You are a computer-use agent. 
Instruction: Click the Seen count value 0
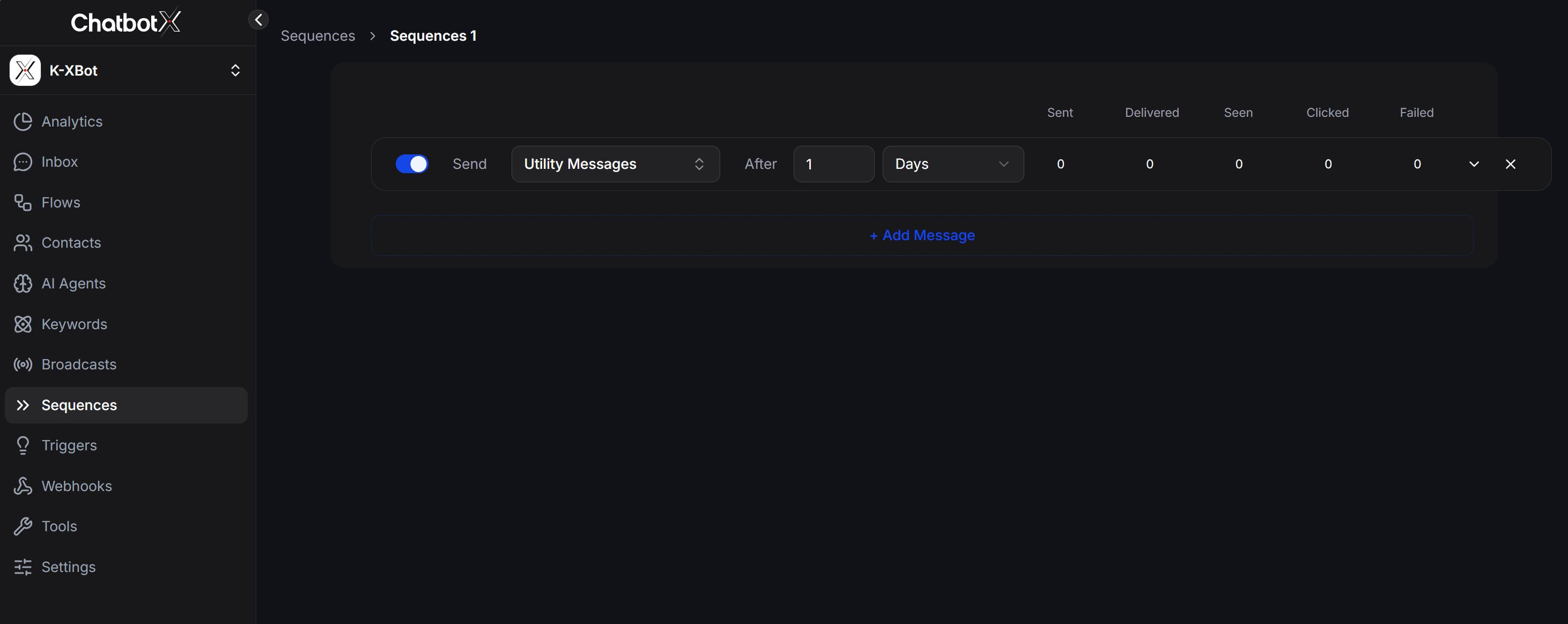point(1239,164)
